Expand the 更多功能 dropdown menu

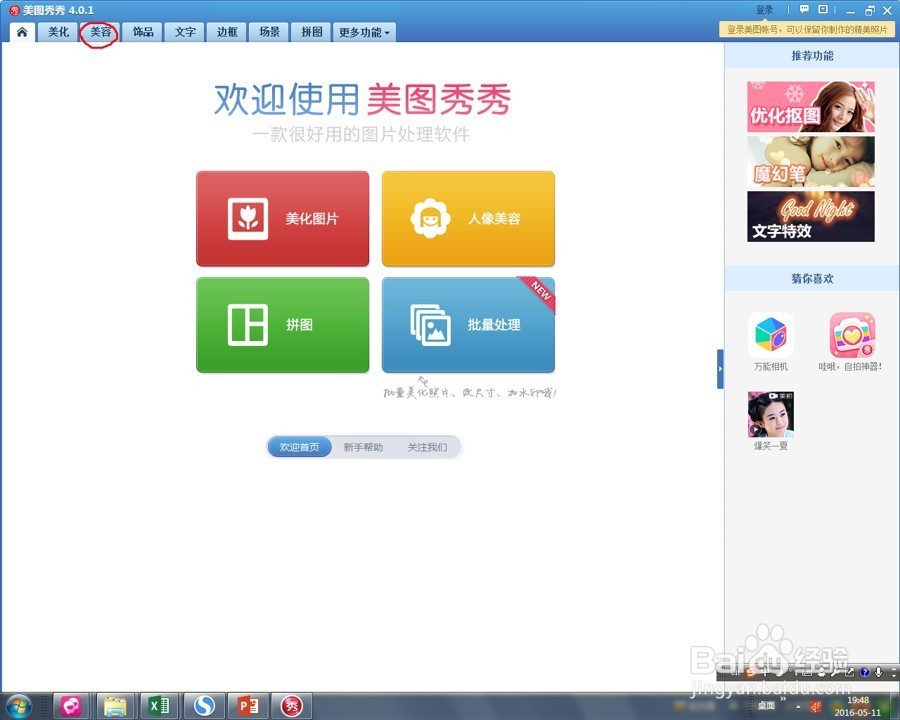[x=364, y=32]
